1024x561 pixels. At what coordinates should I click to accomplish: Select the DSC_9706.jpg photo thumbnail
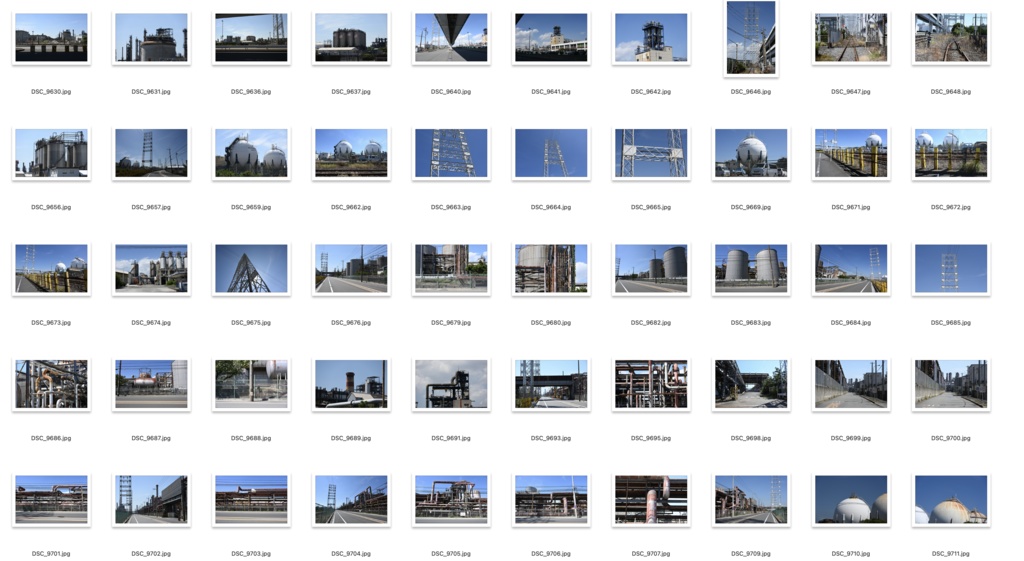[551, 500]
